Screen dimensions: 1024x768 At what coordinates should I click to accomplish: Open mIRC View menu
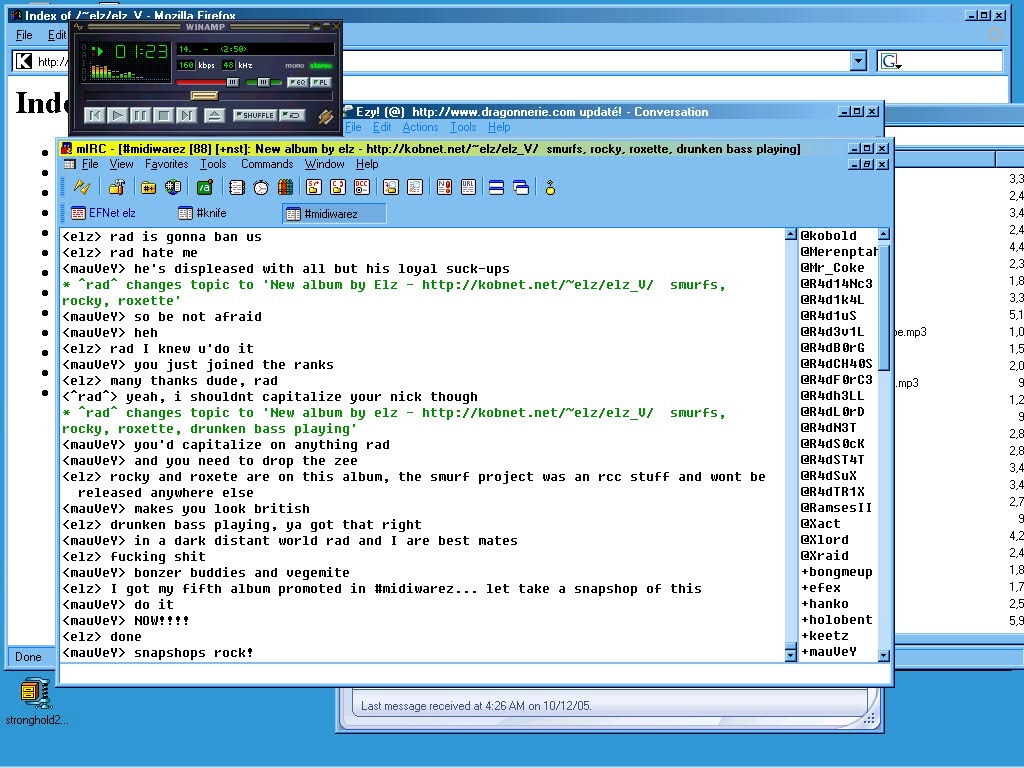tap(121, 164)
